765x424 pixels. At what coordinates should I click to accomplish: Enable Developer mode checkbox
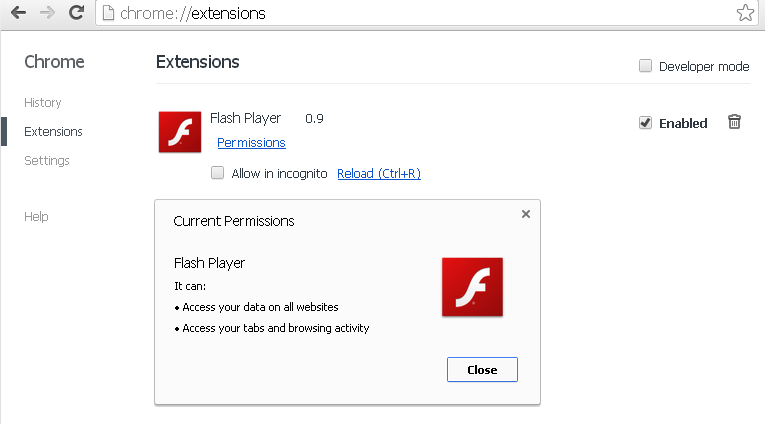pos(645,65)
